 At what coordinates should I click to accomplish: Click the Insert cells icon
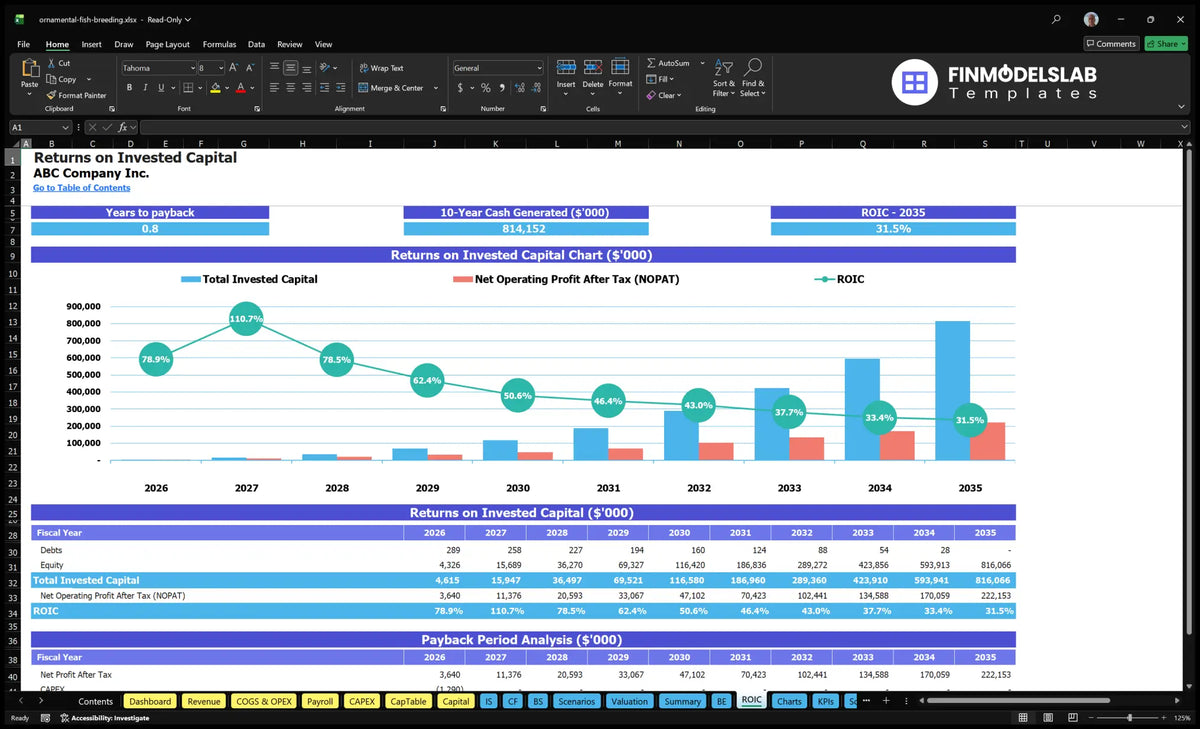566,67
